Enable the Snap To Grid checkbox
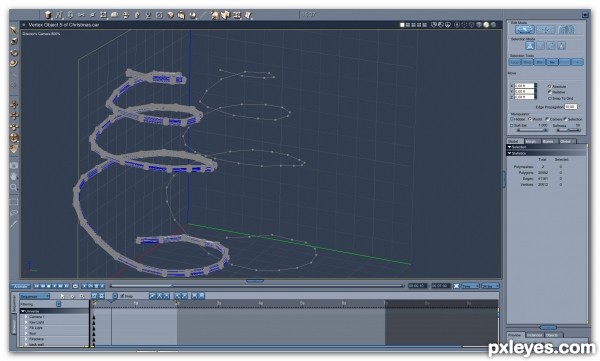This screenshot has width=600, height=361. coord(550,98)
